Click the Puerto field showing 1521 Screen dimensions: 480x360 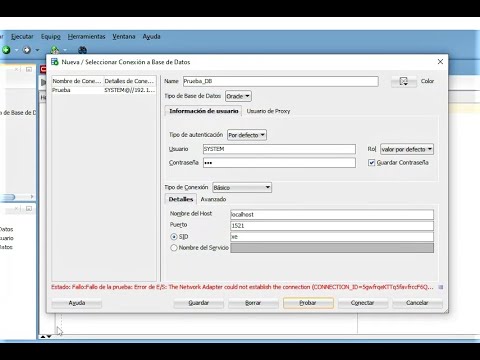pos(332,226)
